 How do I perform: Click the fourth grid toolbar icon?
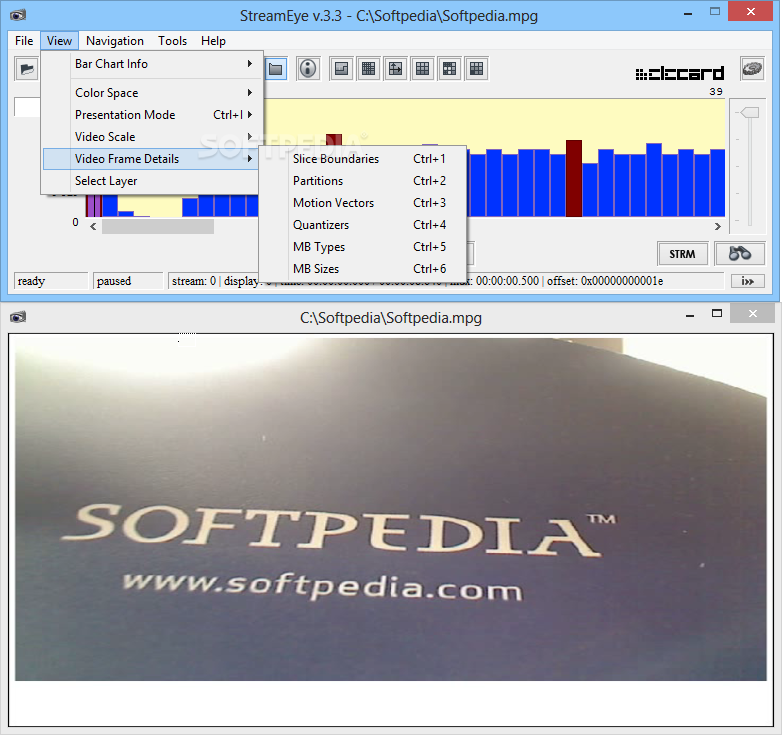tap(422, 69)
